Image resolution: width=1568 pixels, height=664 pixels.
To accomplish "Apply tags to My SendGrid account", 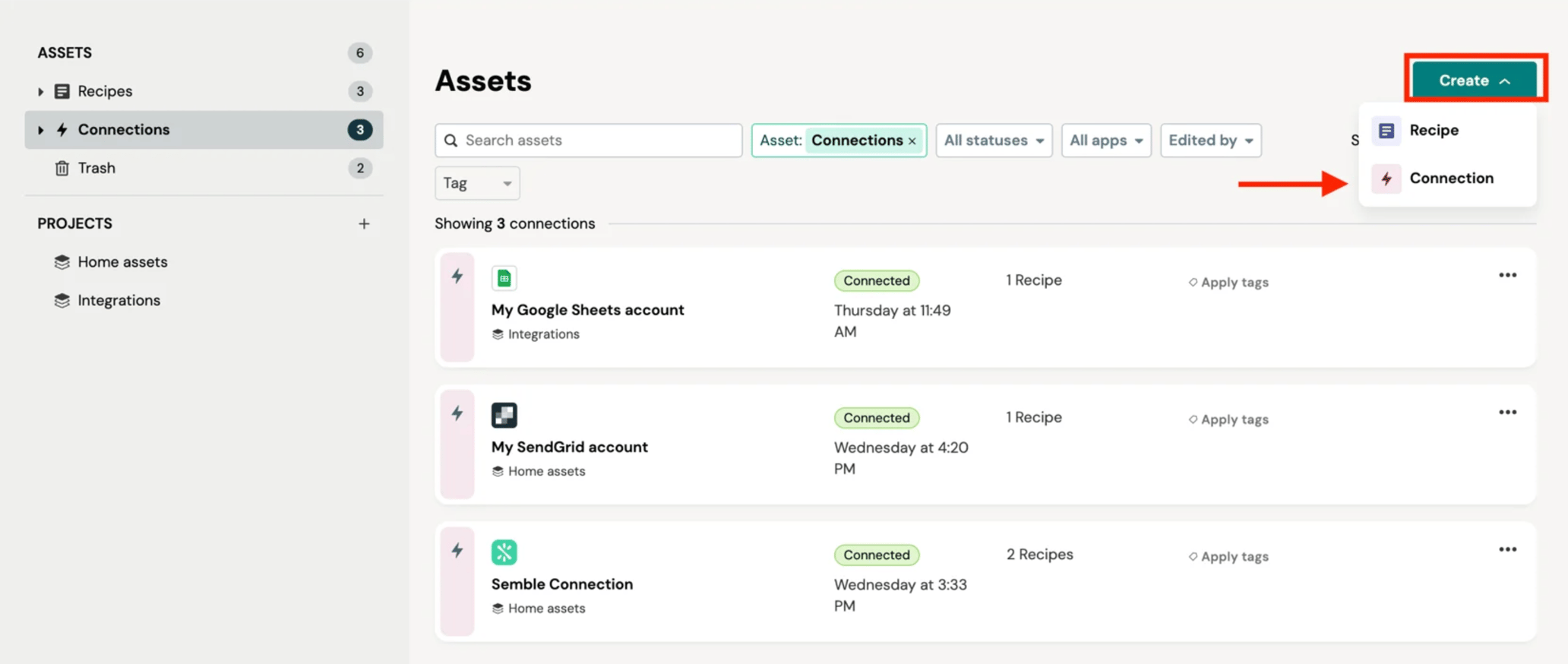I will click(1228, 419).
